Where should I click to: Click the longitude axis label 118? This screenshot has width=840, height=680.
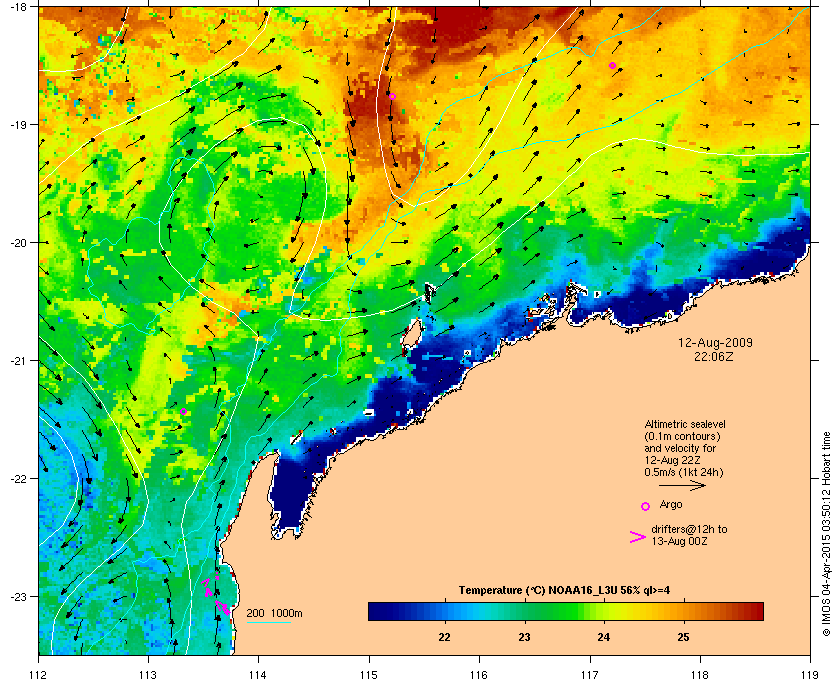[700, 673]
